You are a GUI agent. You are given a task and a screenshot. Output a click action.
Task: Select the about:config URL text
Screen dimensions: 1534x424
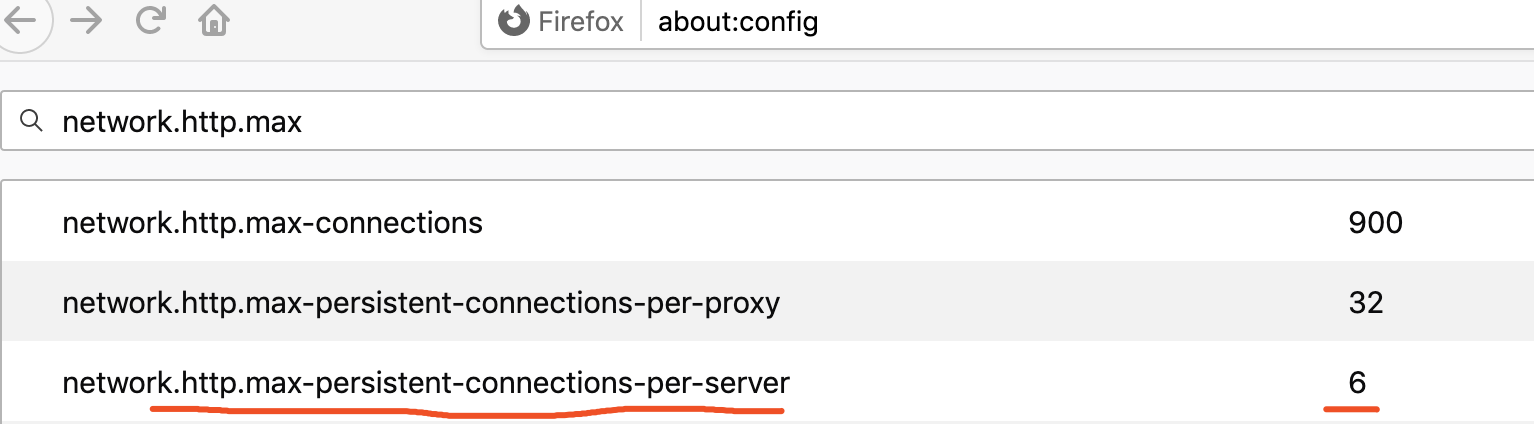738,22
